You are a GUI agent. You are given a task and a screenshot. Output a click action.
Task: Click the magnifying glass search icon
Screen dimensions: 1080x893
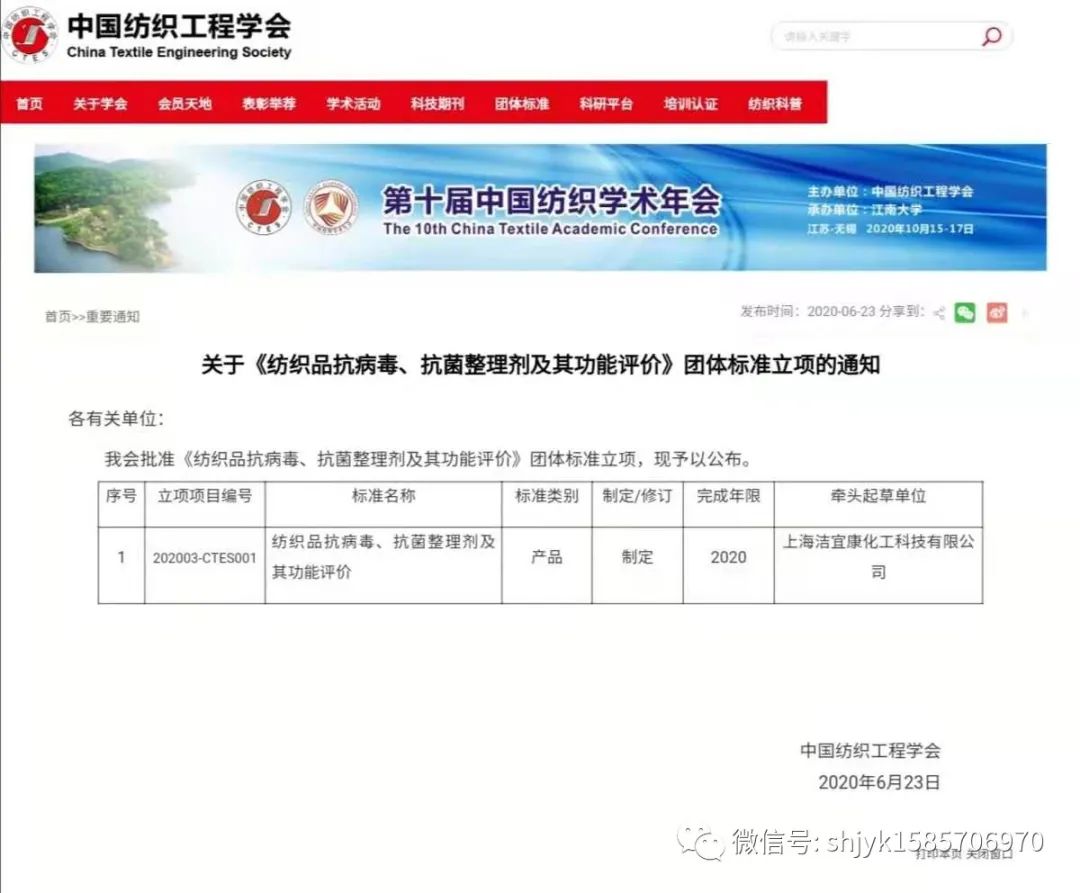[991, 37]
